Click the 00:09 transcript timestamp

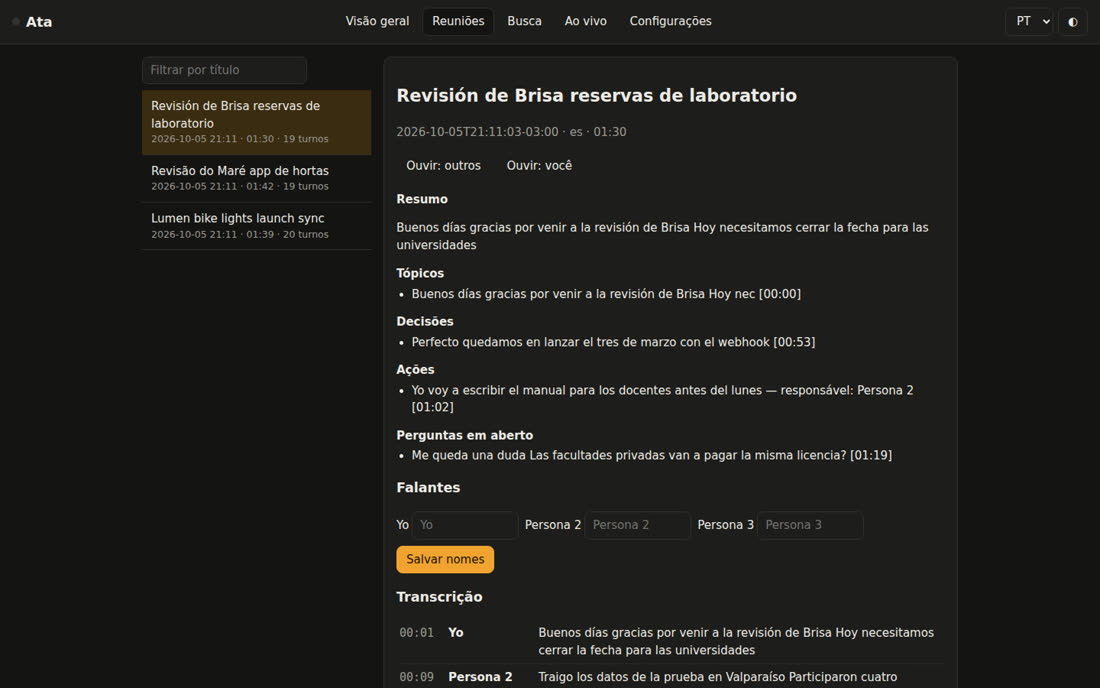417,677
